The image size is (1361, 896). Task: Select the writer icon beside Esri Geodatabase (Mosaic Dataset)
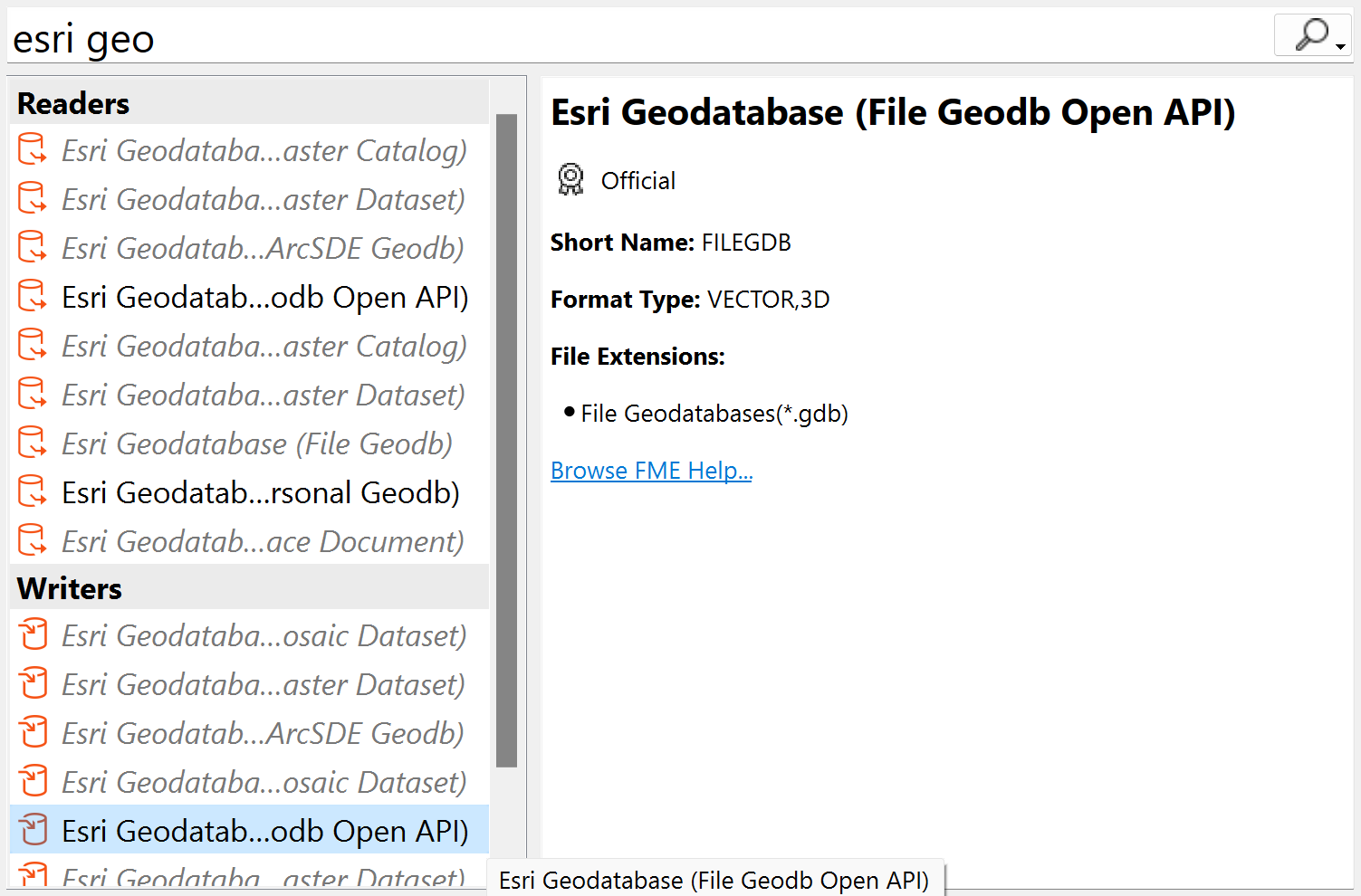point(33,634)
